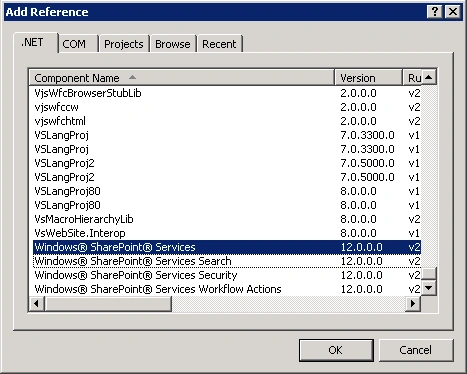467x374 pixels.
Task: Click the Cancel button
Action: [416, 350]
